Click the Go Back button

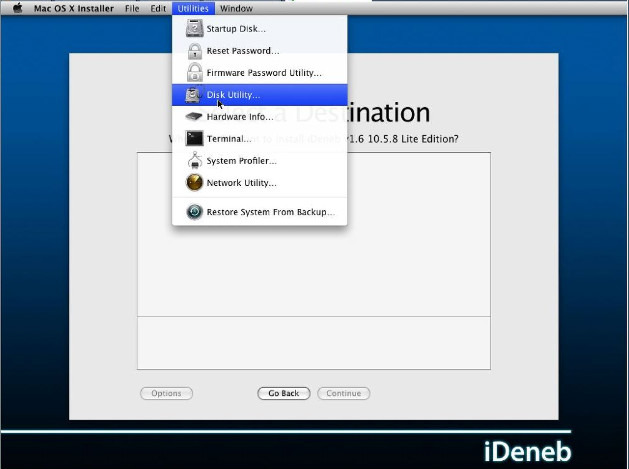click(284, 393)
